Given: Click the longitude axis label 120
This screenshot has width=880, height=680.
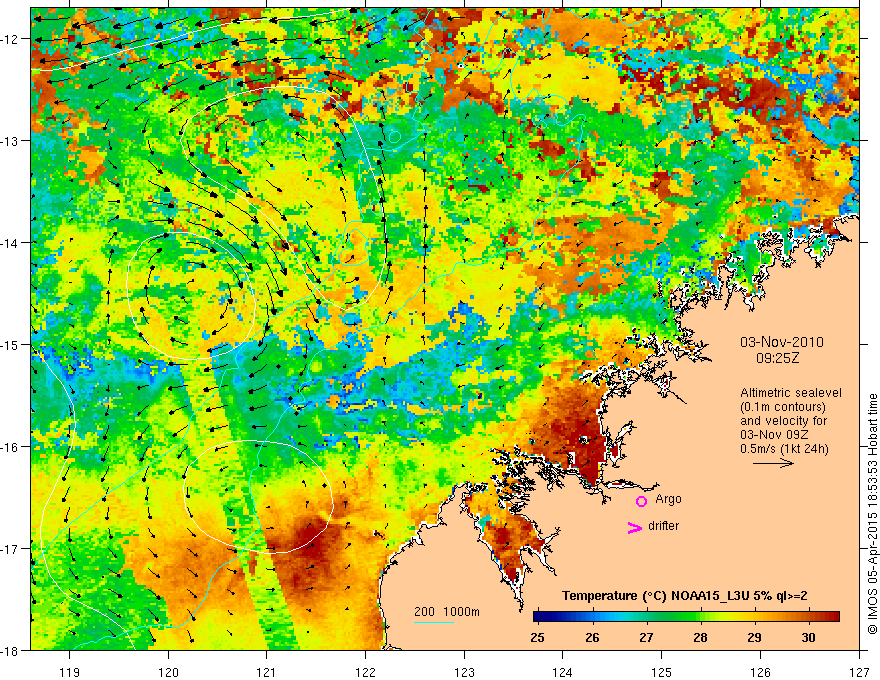Looking at the screenshot, I should pos(168,672).
